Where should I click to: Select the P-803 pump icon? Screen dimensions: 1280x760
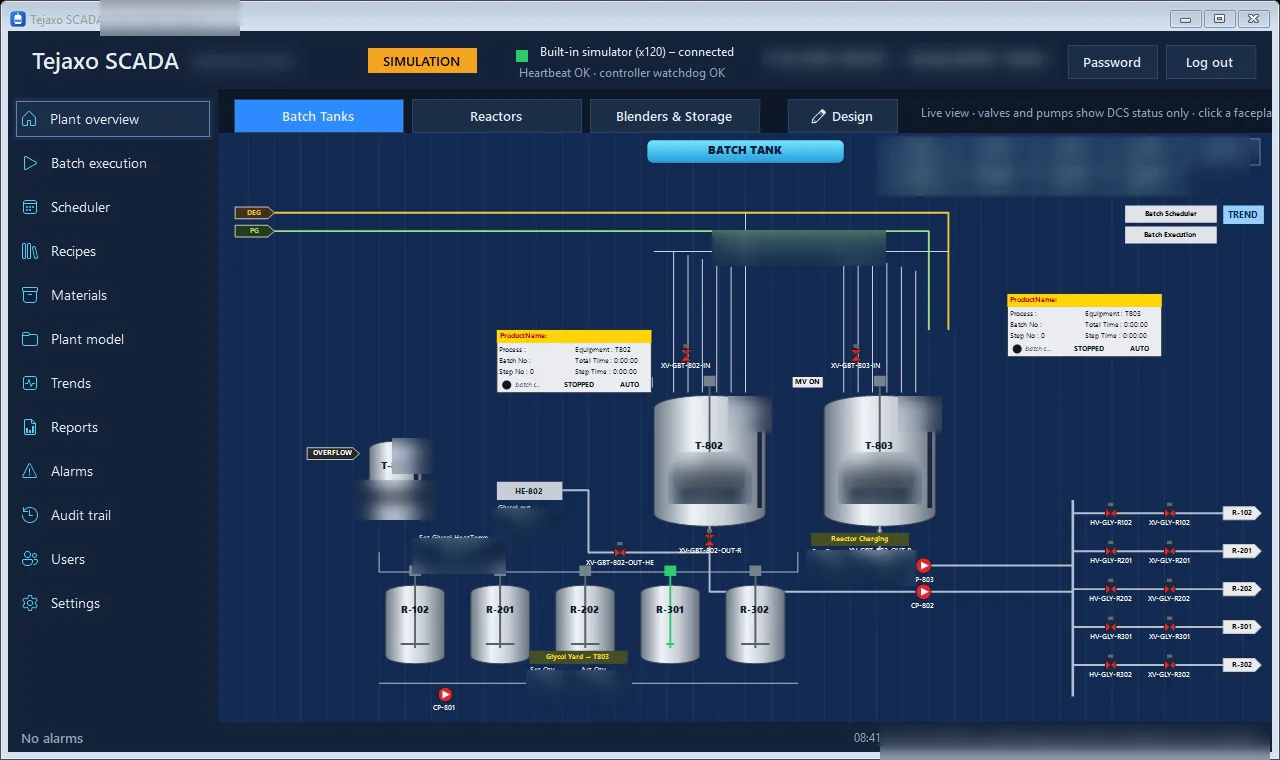(x=923, y=566)
